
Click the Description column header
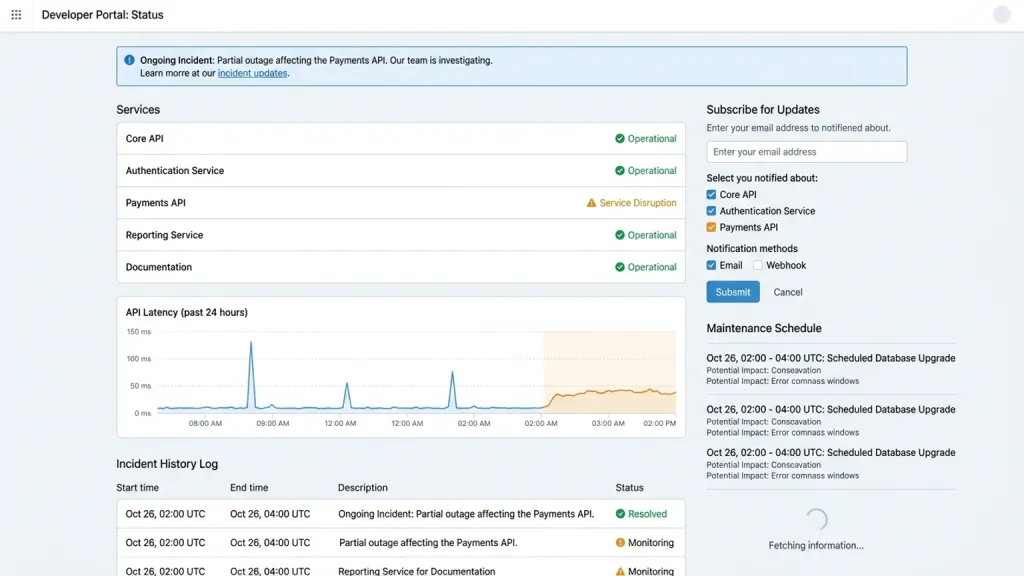[x=362, y=488]
